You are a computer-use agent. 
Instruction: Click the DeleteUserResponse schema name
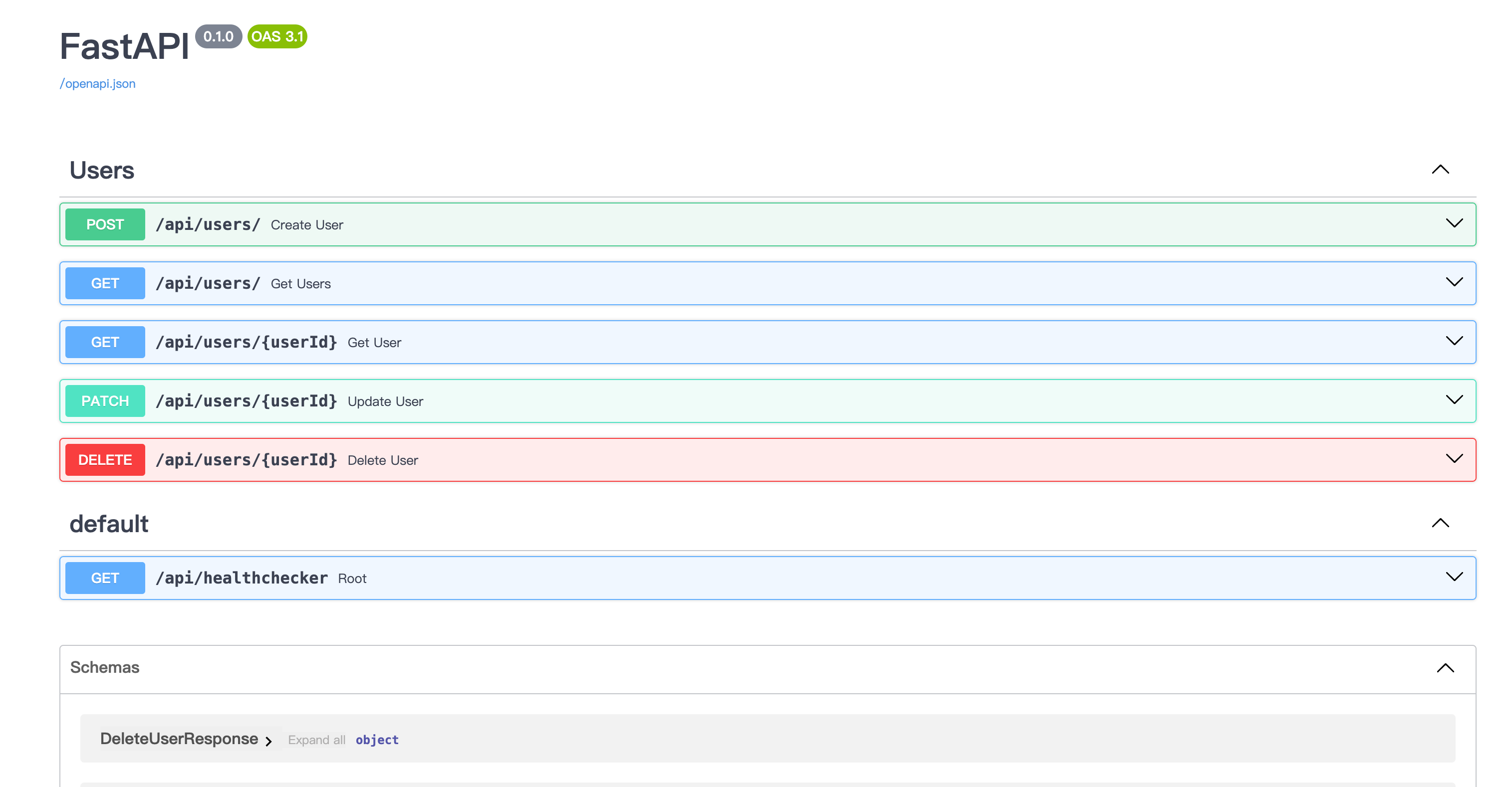pyautogui.click(x=179, y=738)
